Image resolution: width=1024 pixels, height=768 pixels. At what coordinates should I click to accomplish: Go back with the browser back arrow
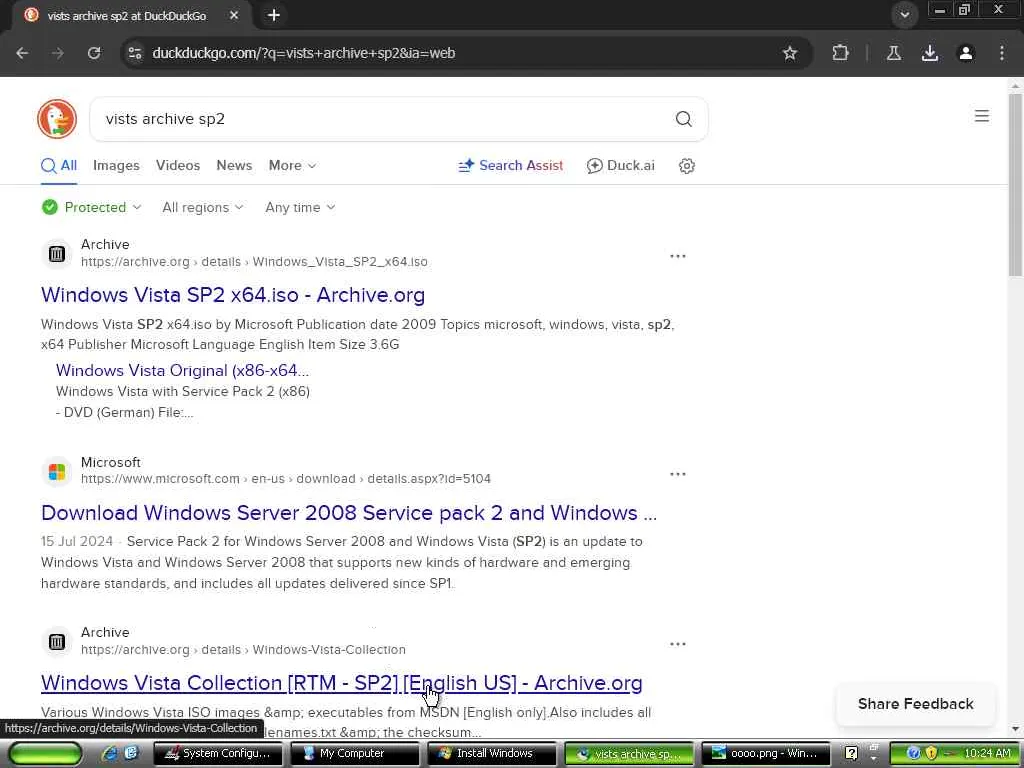pyautogui.click(x=22, y=53)
